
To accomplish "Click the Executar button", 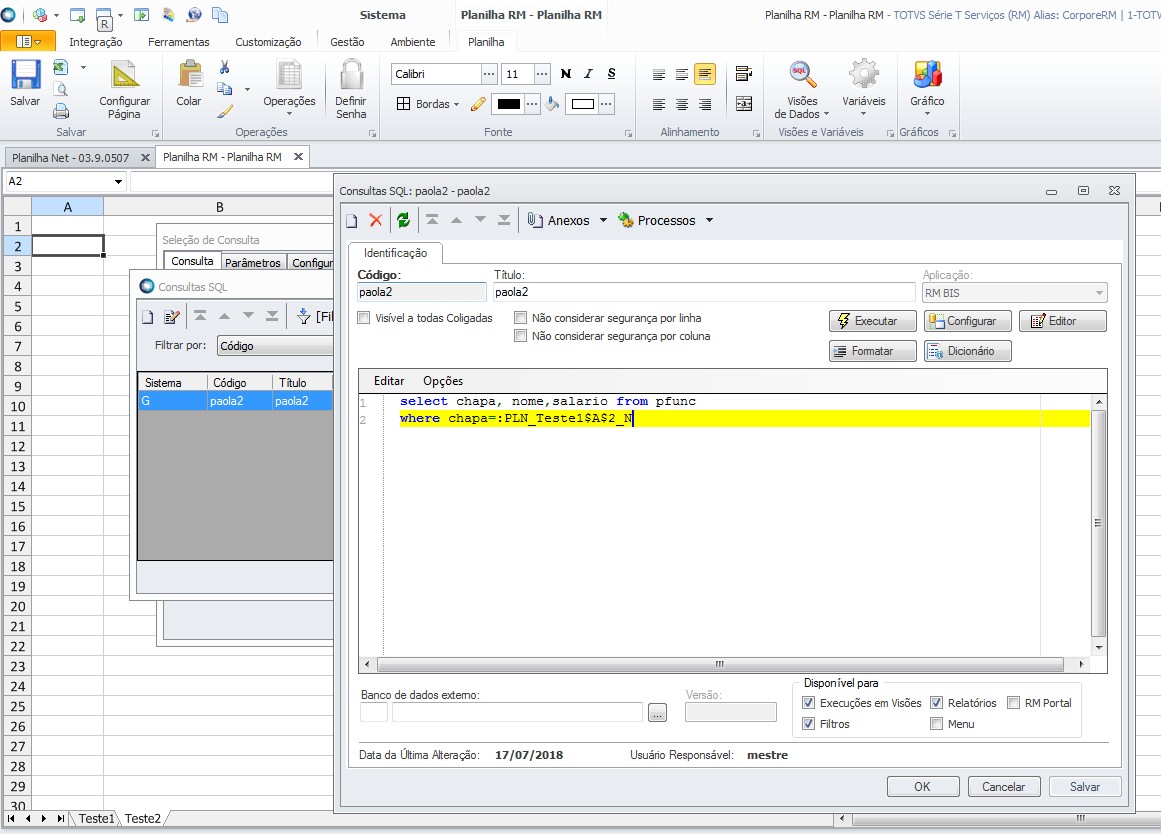I will pos(872,321).
